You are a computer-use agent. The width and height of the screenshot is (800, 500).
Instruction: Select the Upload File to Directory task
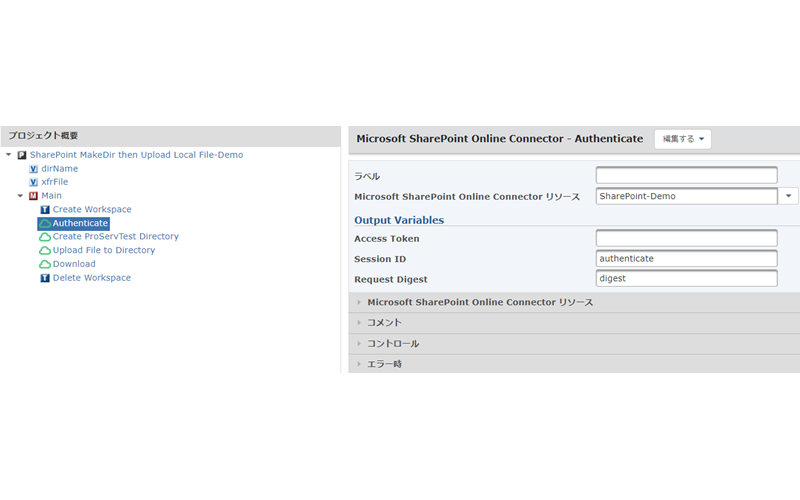(104, 250)
